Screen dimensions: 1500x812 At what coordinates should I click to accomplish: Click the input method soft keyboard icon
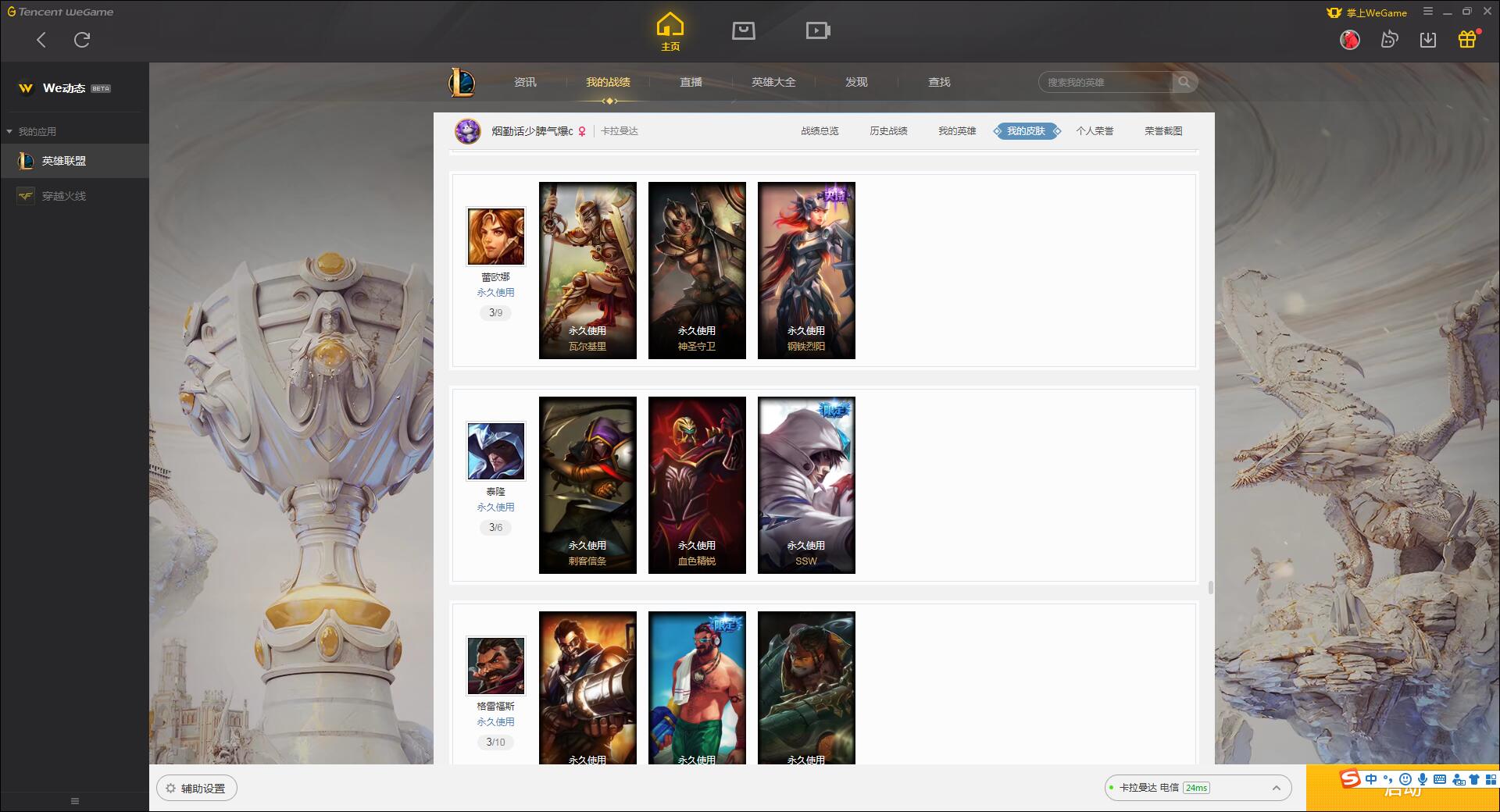[x=1440, y=779]
